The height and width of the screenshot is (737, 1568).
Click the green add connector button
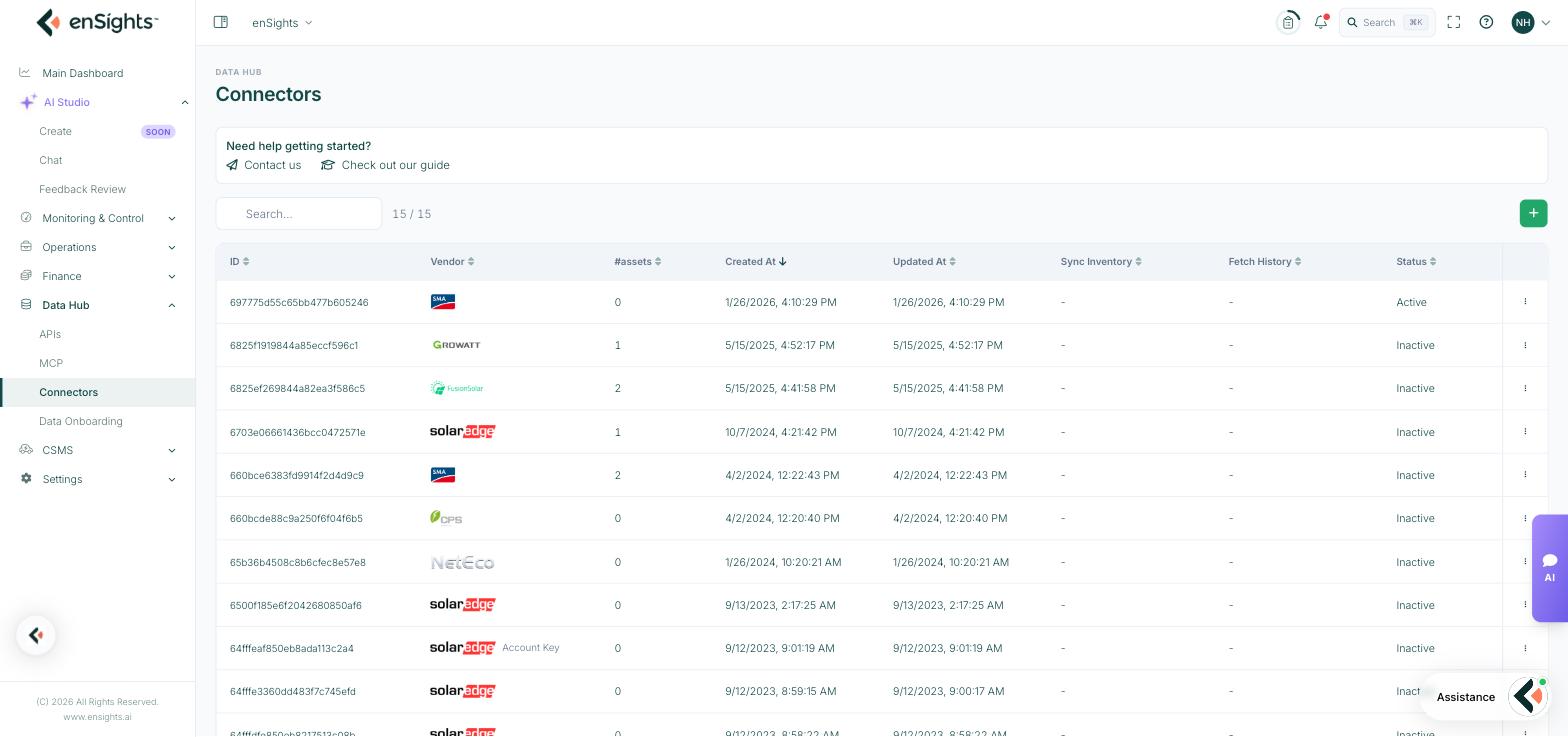click(x=1533, y=213)
